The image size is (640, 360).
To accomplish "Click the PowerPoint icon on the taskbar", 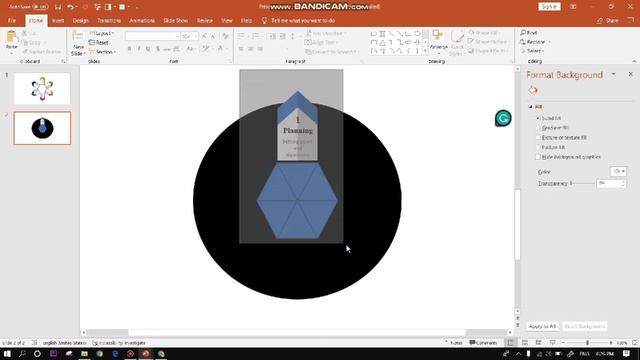I will [146, 353].
